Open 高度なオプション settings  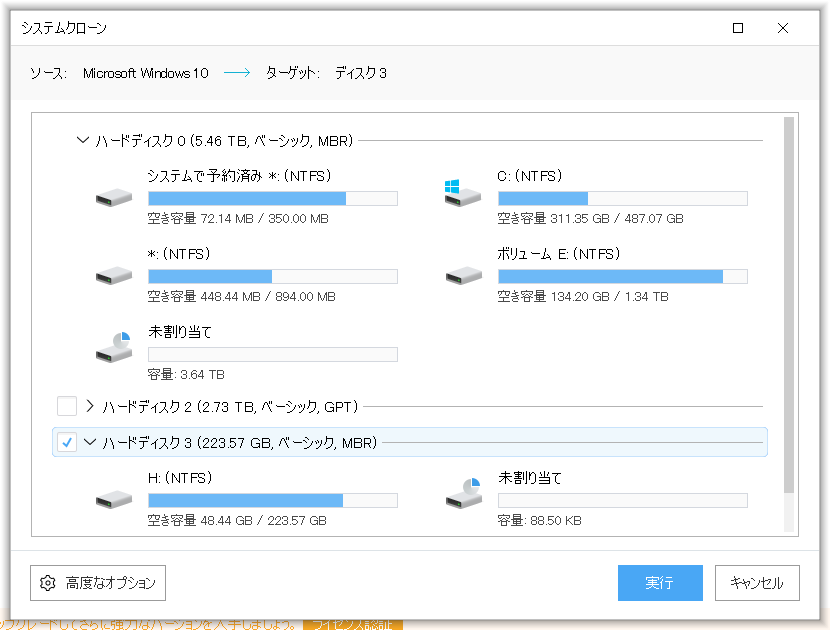click(97, 583)
